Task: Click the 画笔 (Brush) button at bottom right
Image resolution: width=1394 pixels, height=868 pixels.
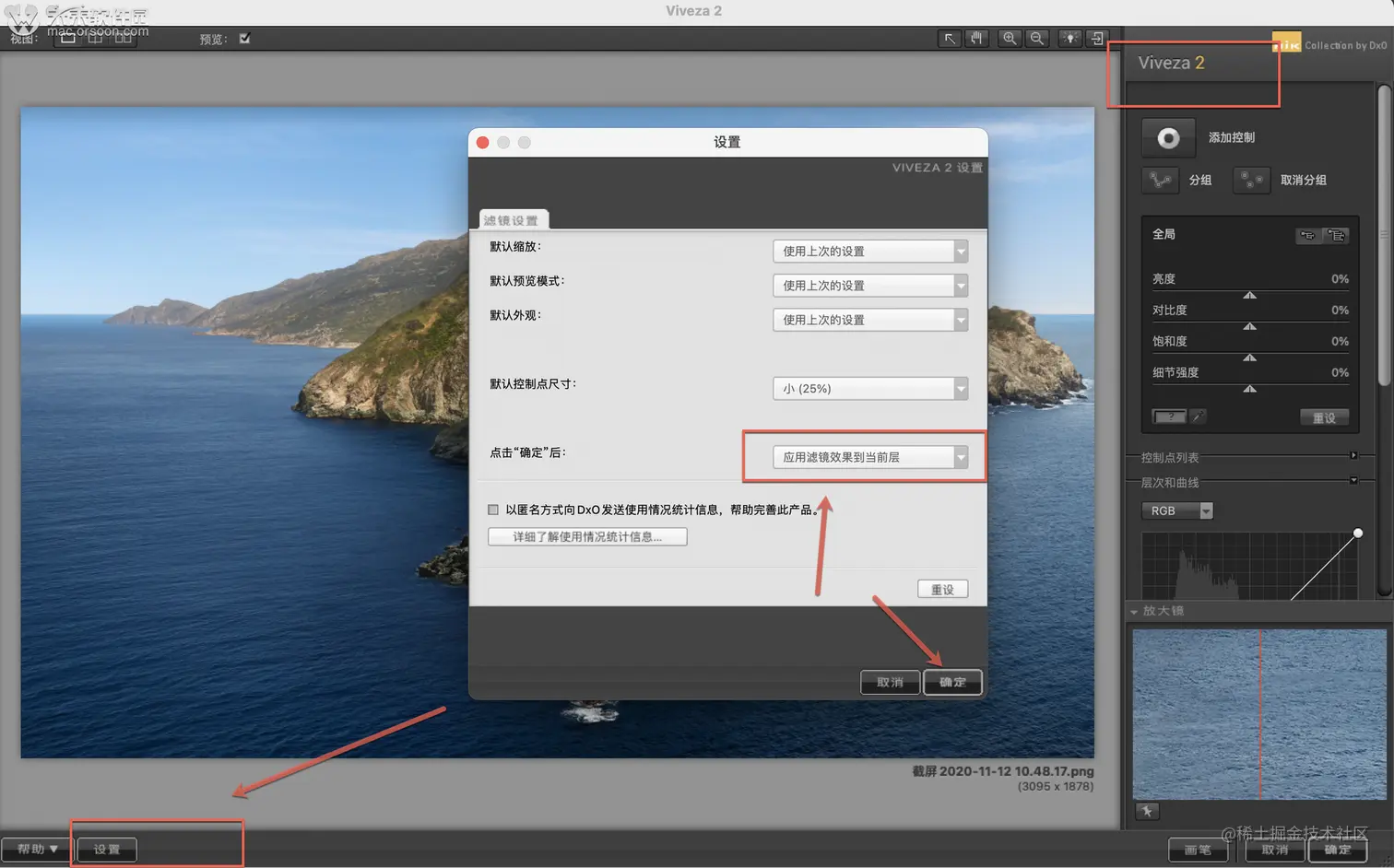Action: [1198, 850]
